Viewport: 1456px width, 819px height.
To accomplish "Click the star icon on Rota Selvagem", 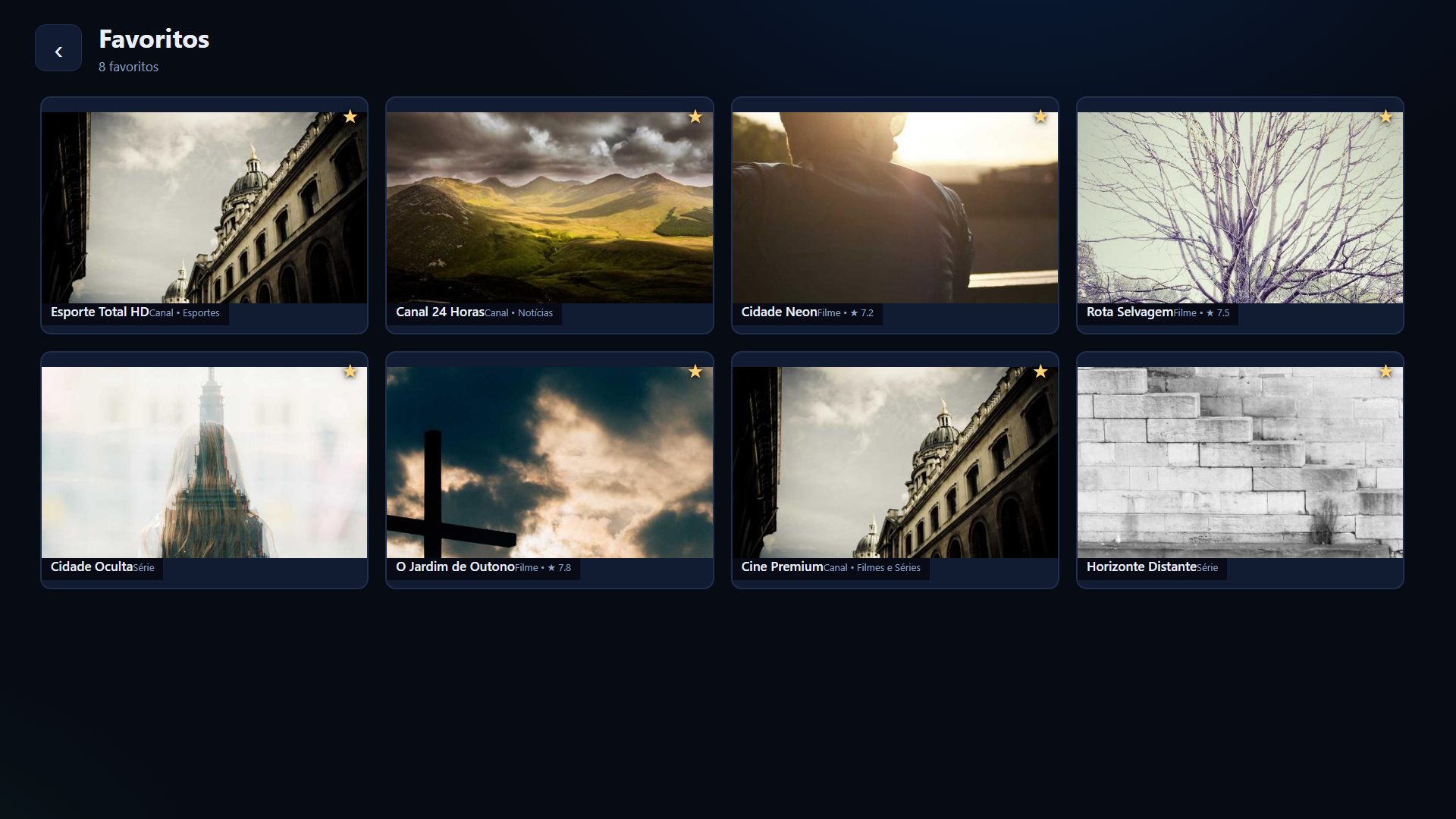I will pos(1386,117).
